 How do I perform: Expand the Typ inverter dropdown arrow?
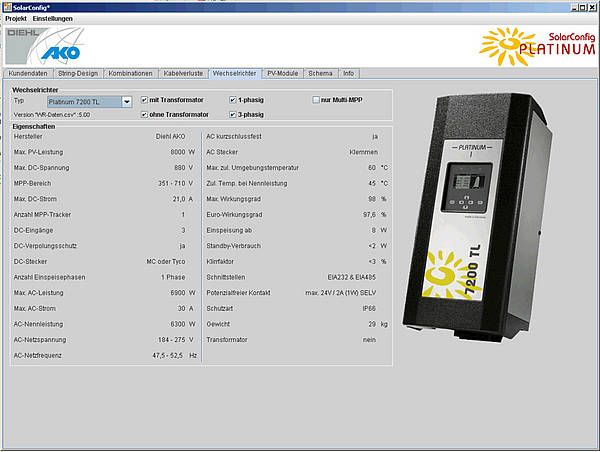[x=127, y=102]
